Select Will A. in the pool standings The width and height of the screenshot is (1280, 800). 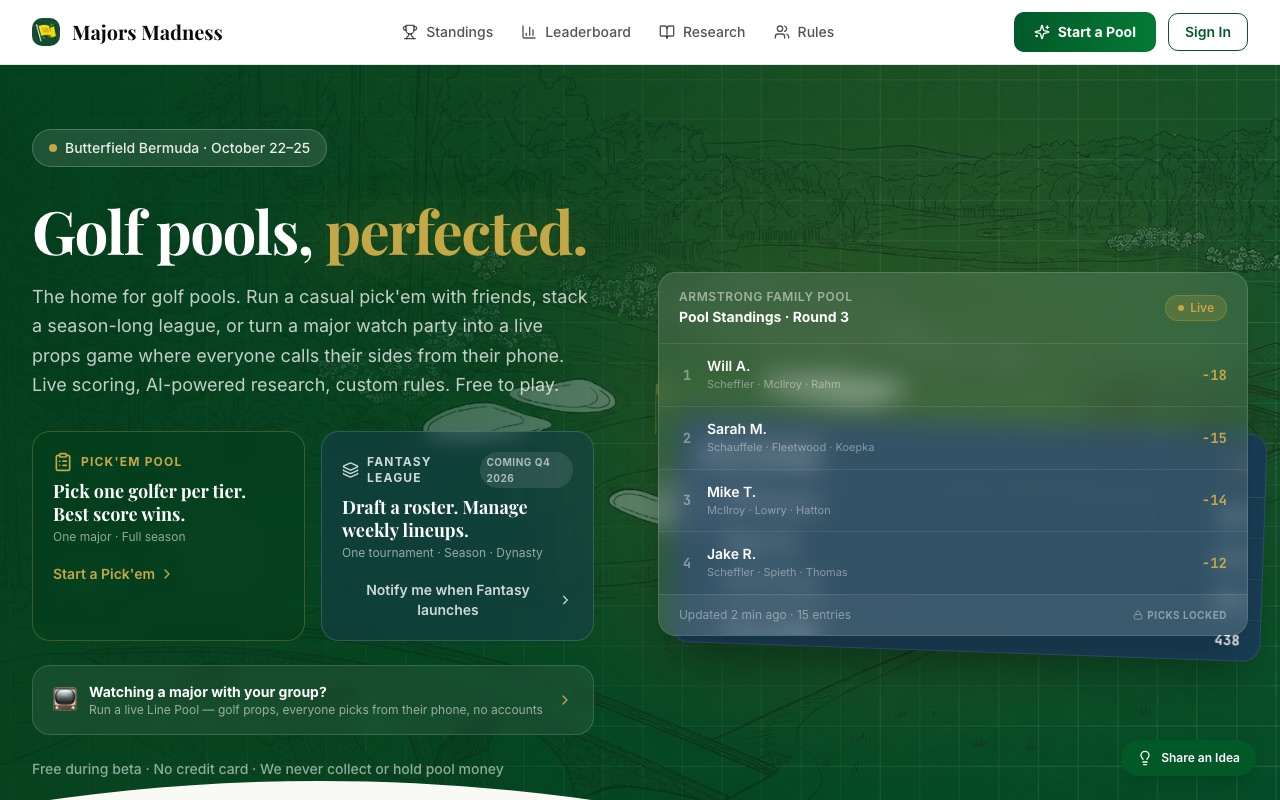coord(953,375)
